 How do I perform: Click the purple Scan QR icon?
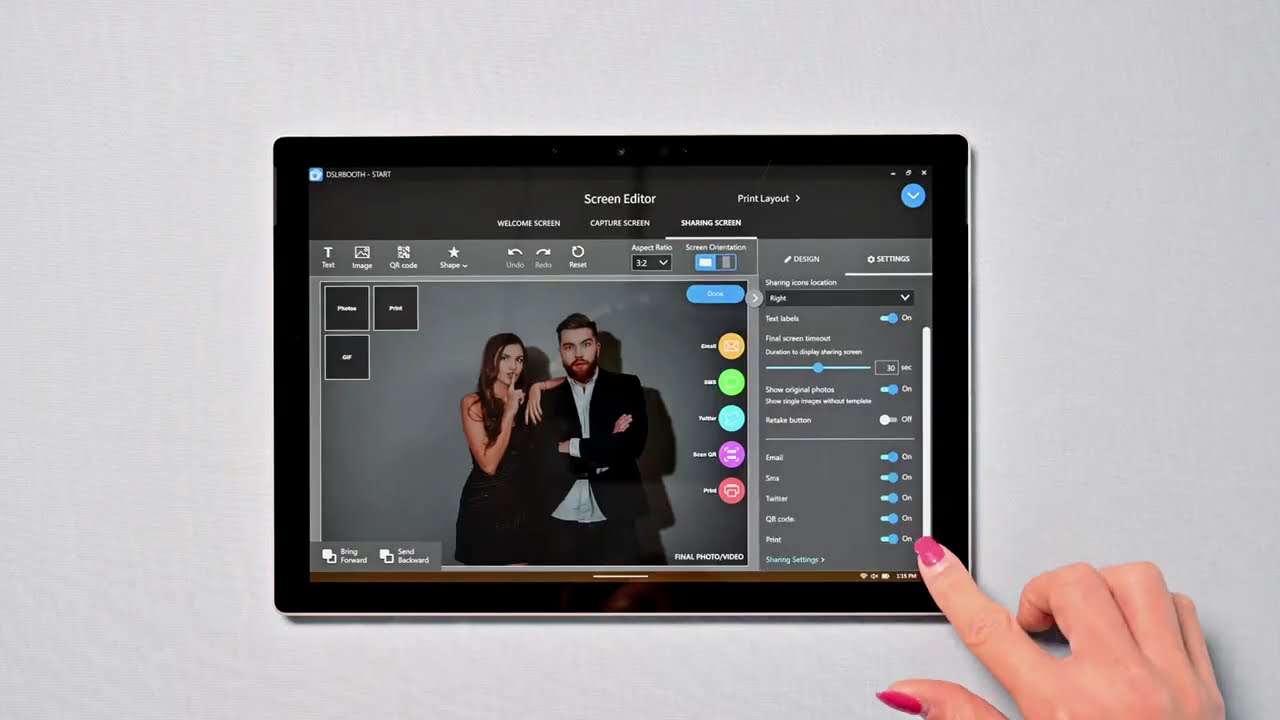[732, 454]
